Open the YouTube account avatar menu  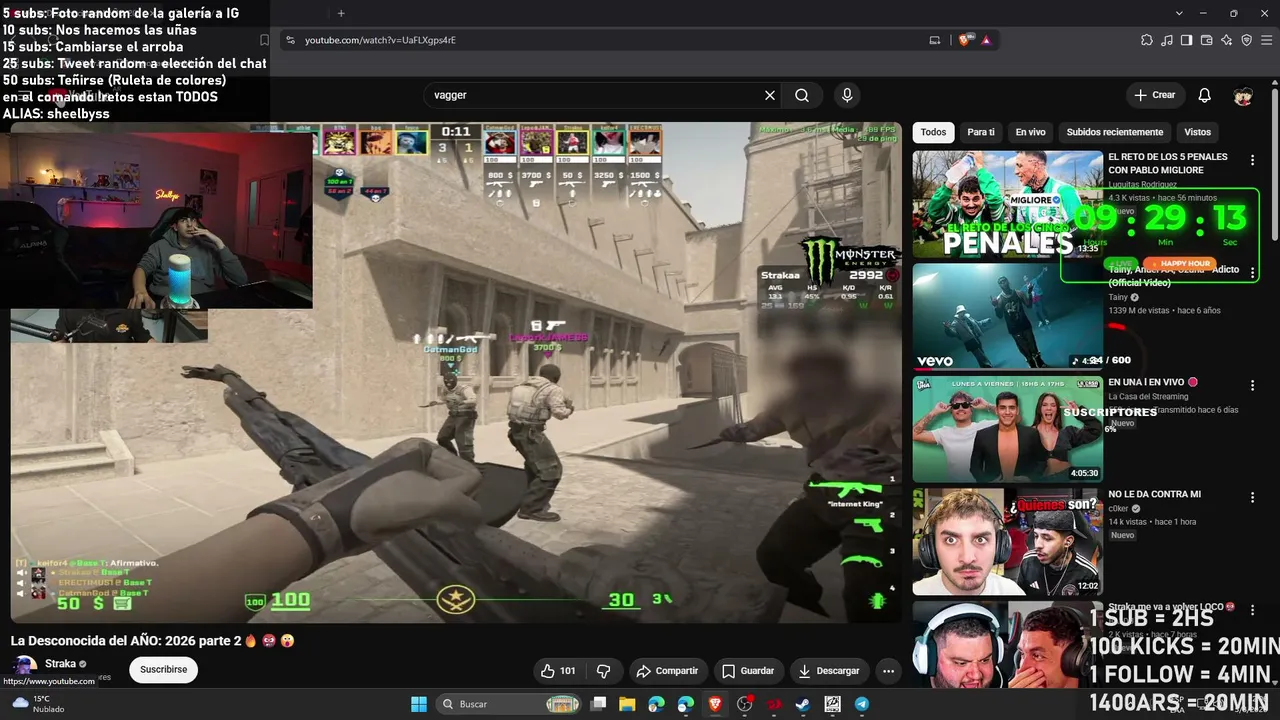click(1243, 95)
